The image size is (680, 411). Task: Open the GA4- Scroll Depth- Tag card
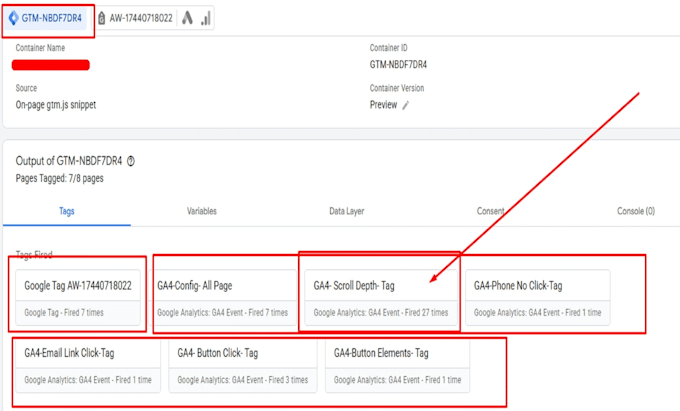point(381,297)
